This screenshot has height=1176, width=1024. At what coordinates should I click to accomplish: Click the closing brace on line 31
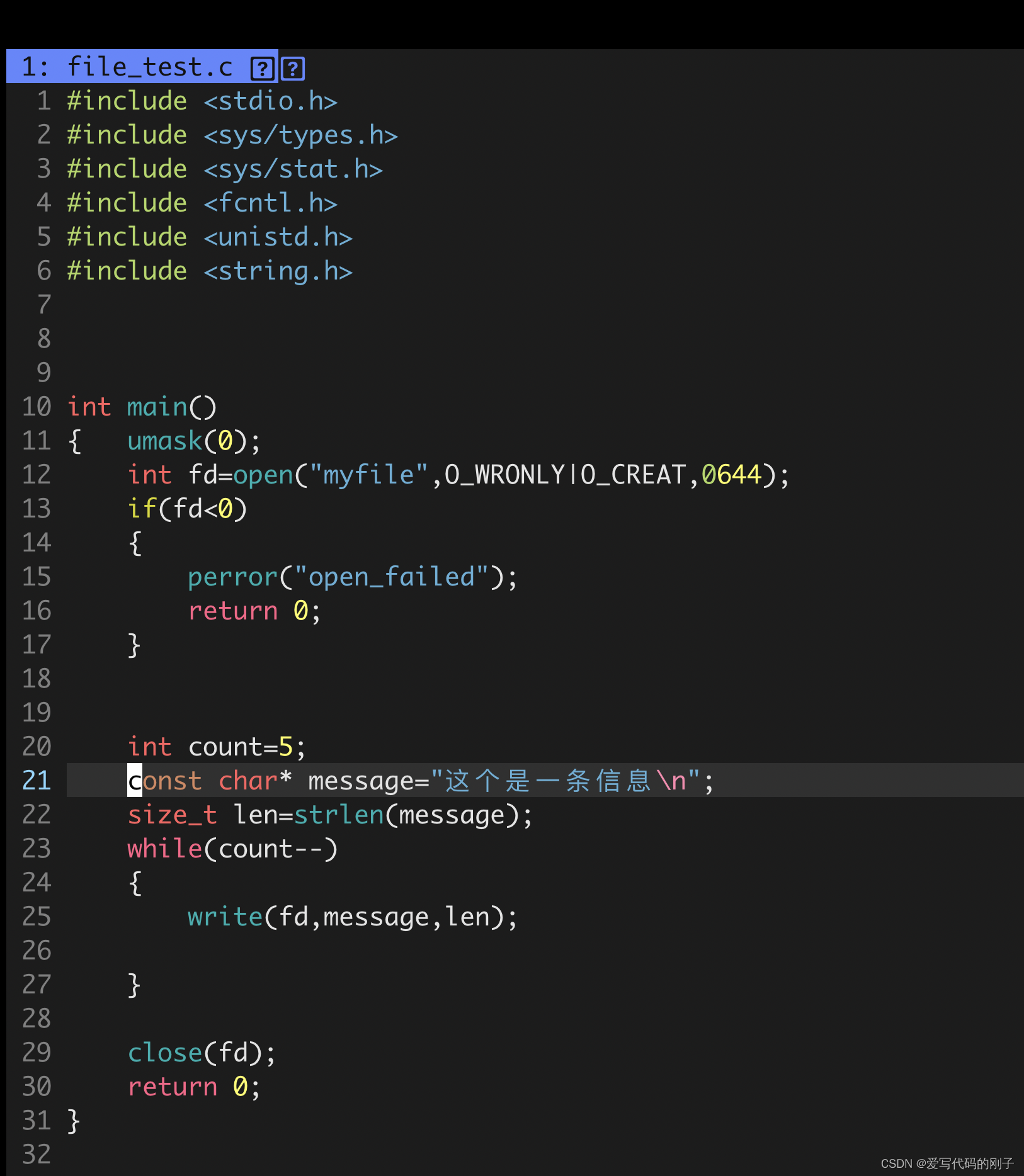coord(74,1121)
